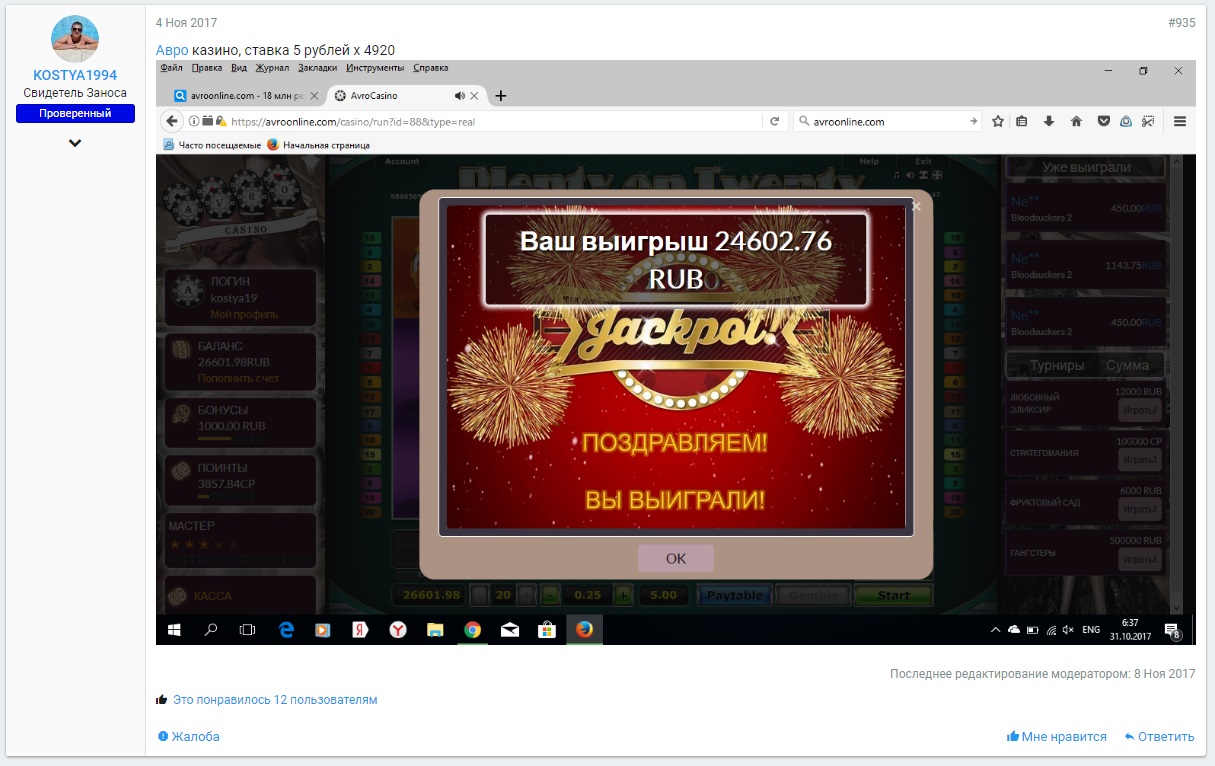Open Windows Start button

tap(173, 630)
